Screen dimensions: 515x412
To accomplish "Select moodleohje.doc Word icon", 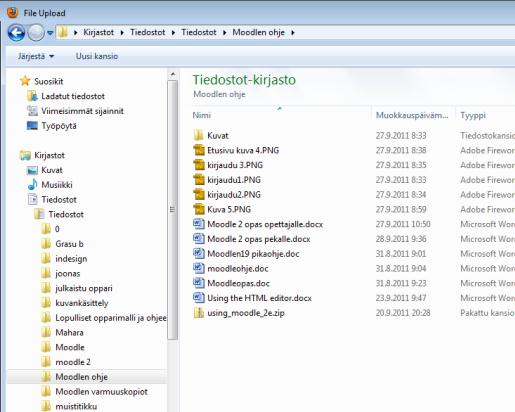I will pyautogui.click(x=199, y=268).
